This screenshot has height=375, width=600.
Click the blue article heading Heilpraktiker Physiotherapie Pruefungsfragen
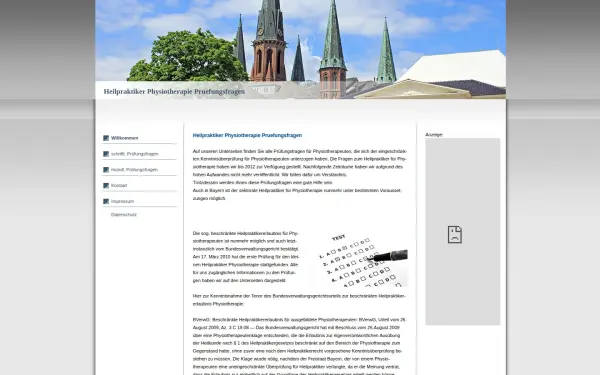coord(247,135)
